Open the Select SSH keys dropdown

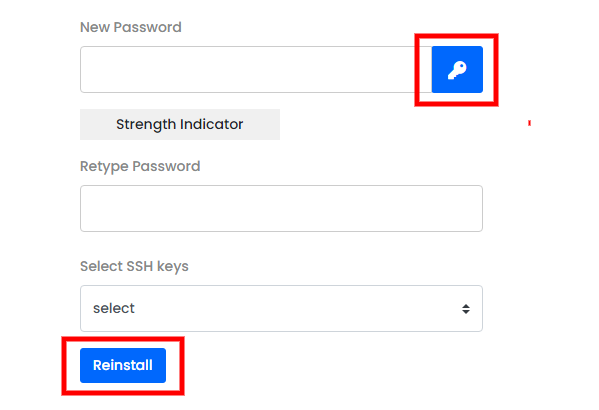click(x=281, y=308)
